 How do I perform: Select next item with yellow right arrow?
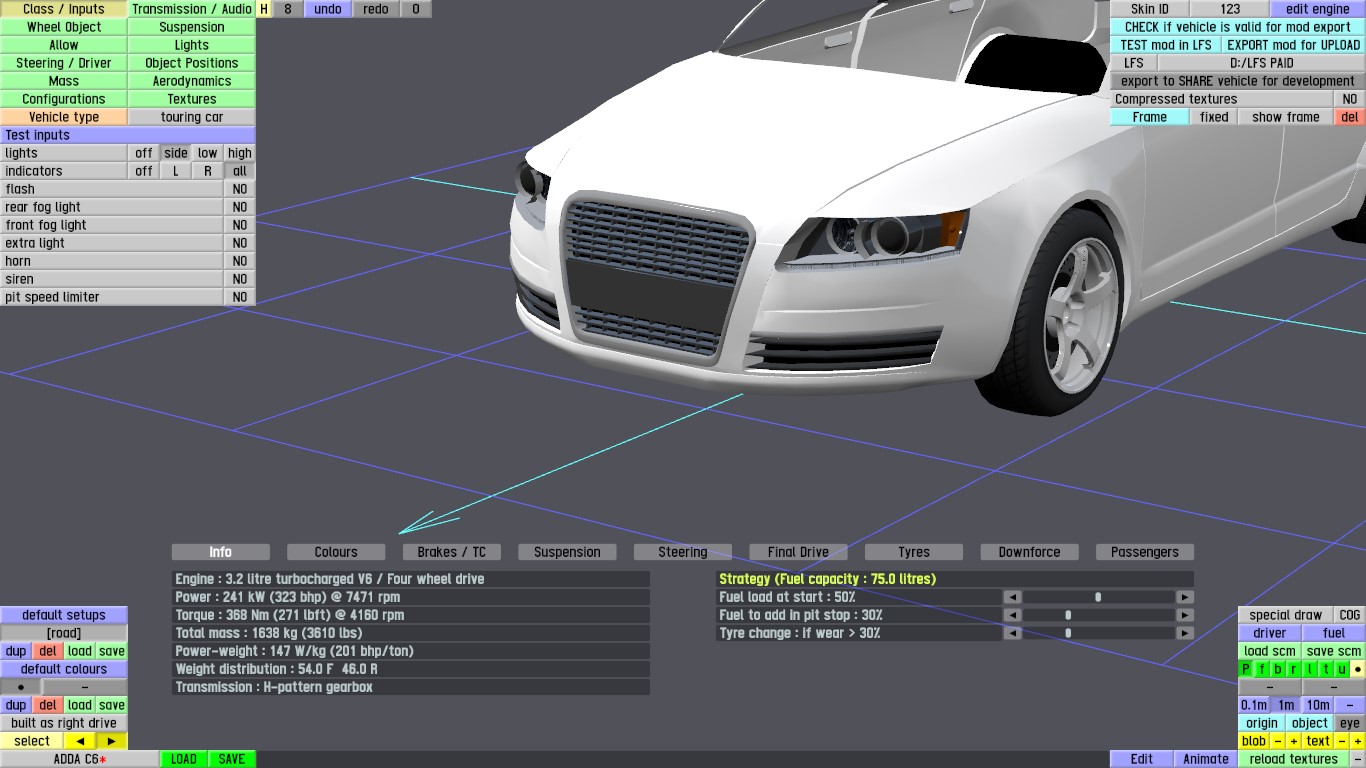[111, 741]
